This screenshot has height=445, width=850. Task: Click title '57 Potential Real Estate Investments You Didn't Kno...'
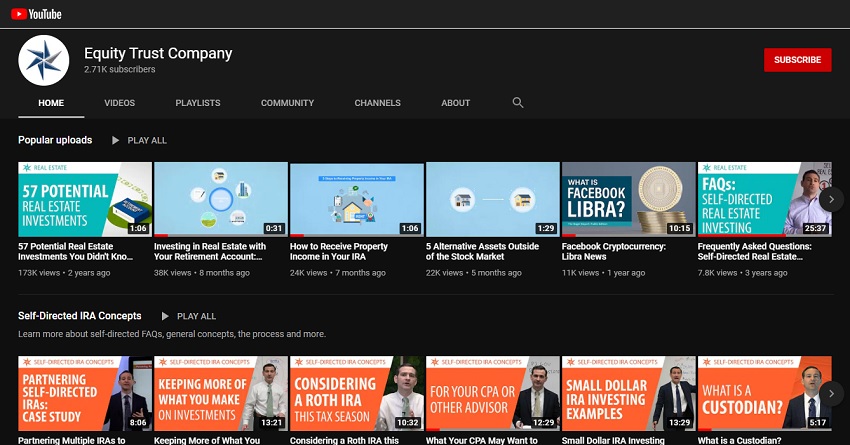click(75, 251)
